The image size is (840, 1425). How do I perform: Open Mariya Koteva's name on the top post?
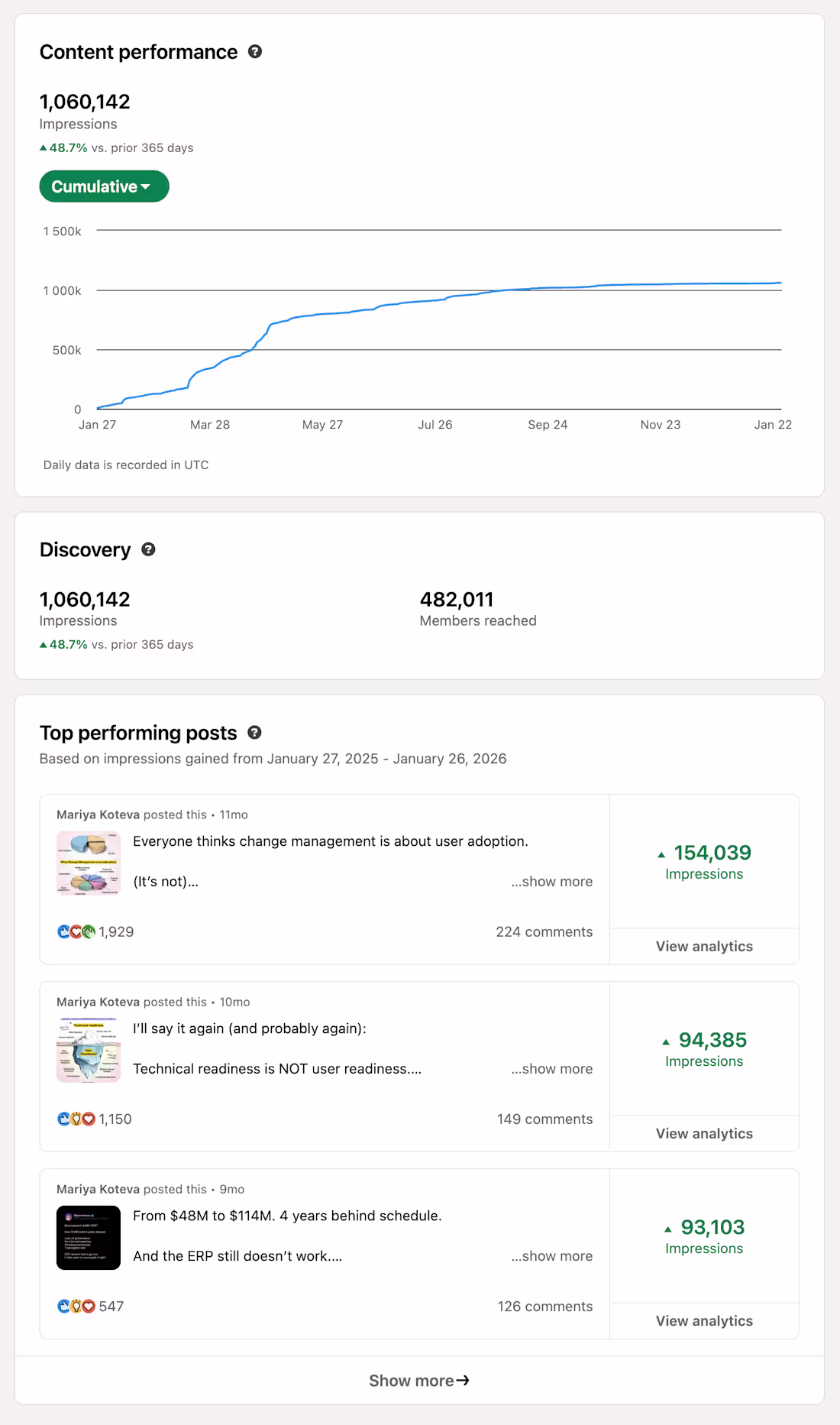click(x=98, y=815)
